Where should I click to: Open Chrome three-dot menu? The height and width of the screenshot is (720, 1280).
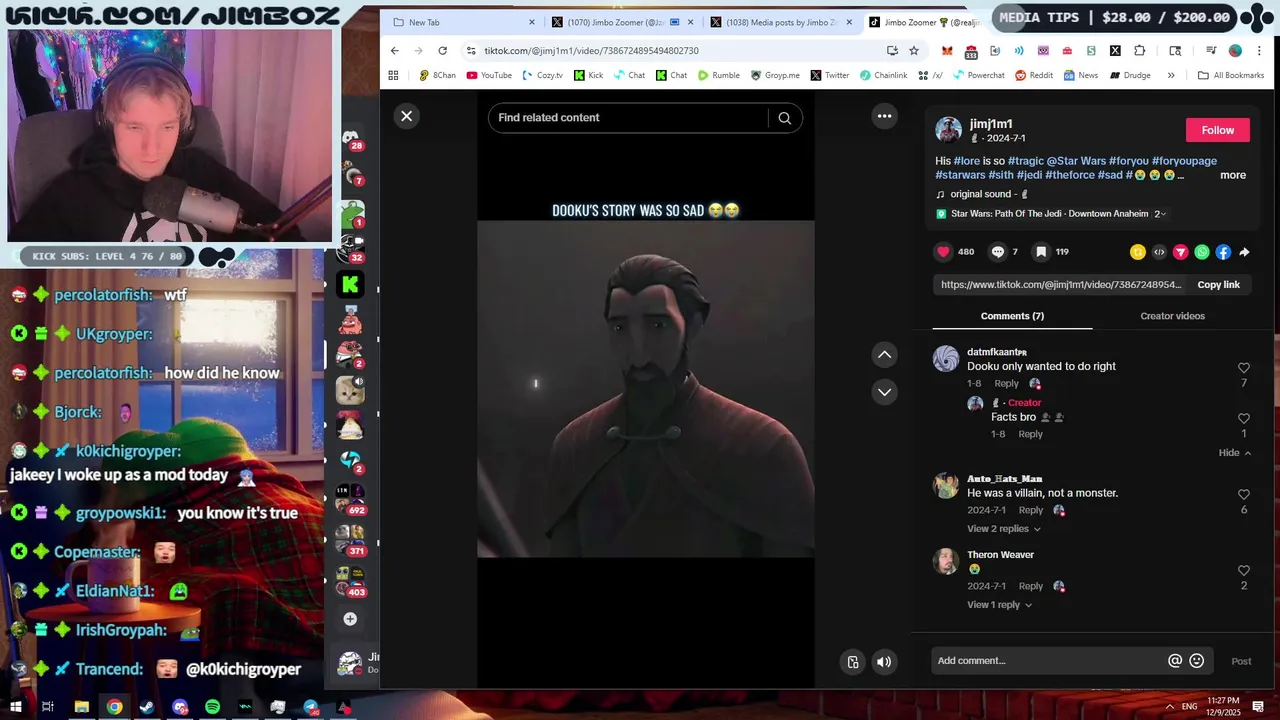tap(1260, 51)
